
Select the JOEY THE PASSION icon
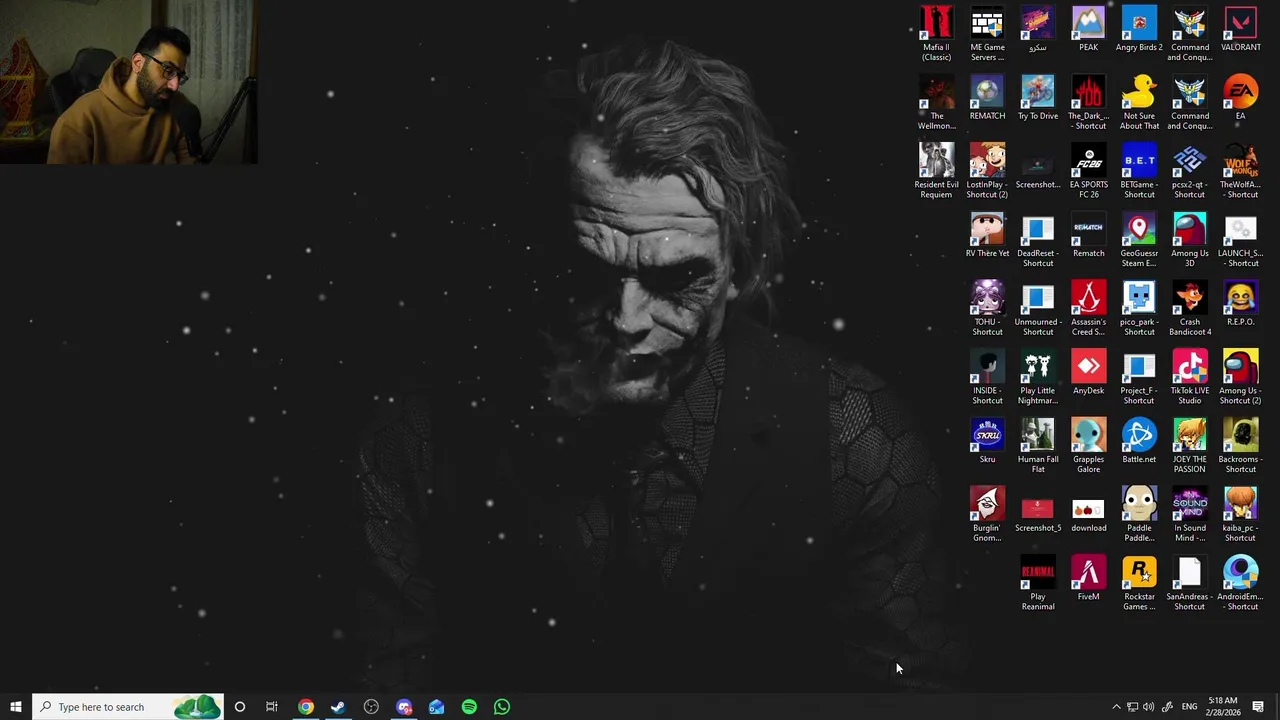click(x=1189, y=445)
